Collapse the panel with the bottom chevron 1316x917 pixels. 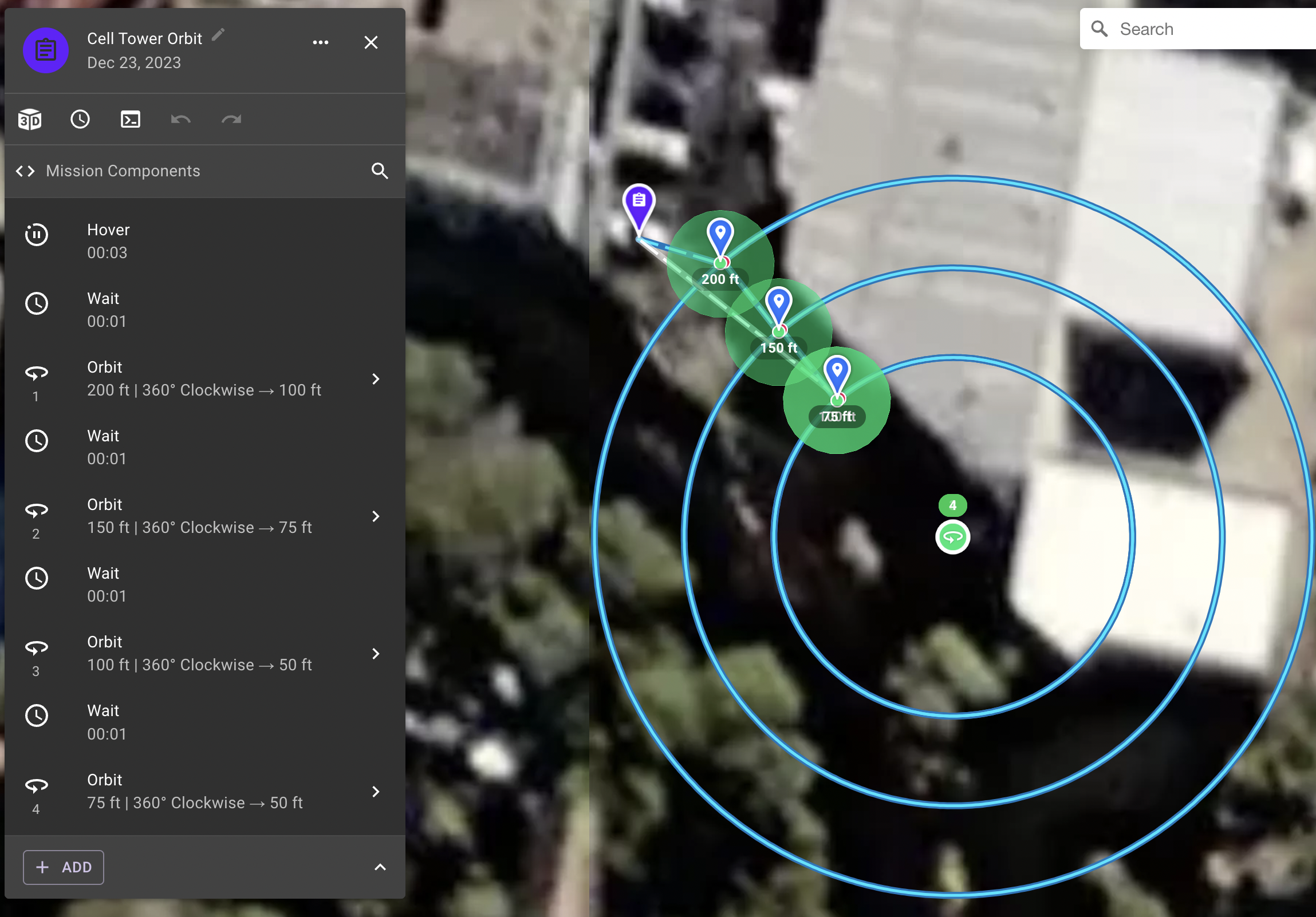pos(380,867)
